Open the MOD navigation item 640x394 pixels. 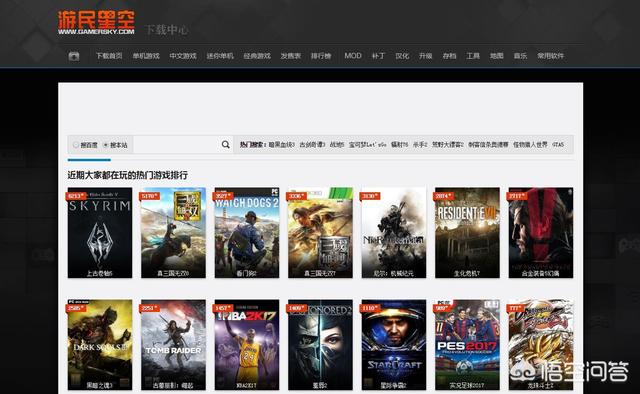[353, 56]
